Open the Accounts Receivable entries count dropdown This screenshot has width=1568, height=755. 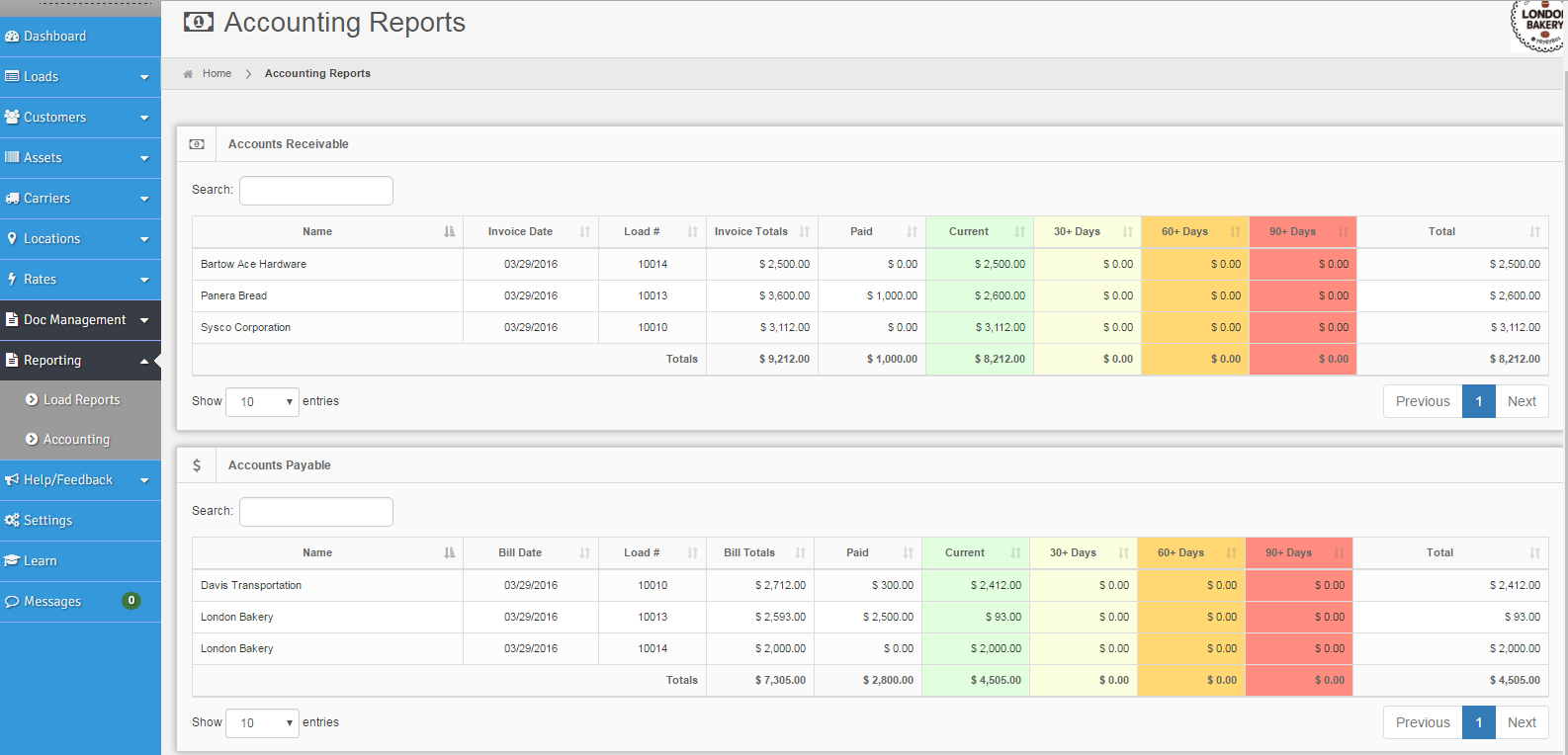tap(262, 402)
